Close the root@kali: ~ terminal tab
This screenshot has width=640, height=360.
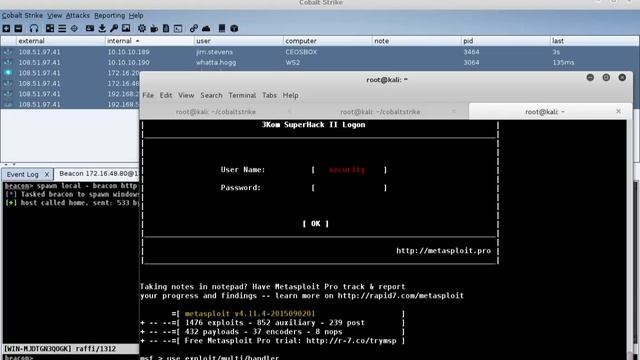(x=618, y=111)
